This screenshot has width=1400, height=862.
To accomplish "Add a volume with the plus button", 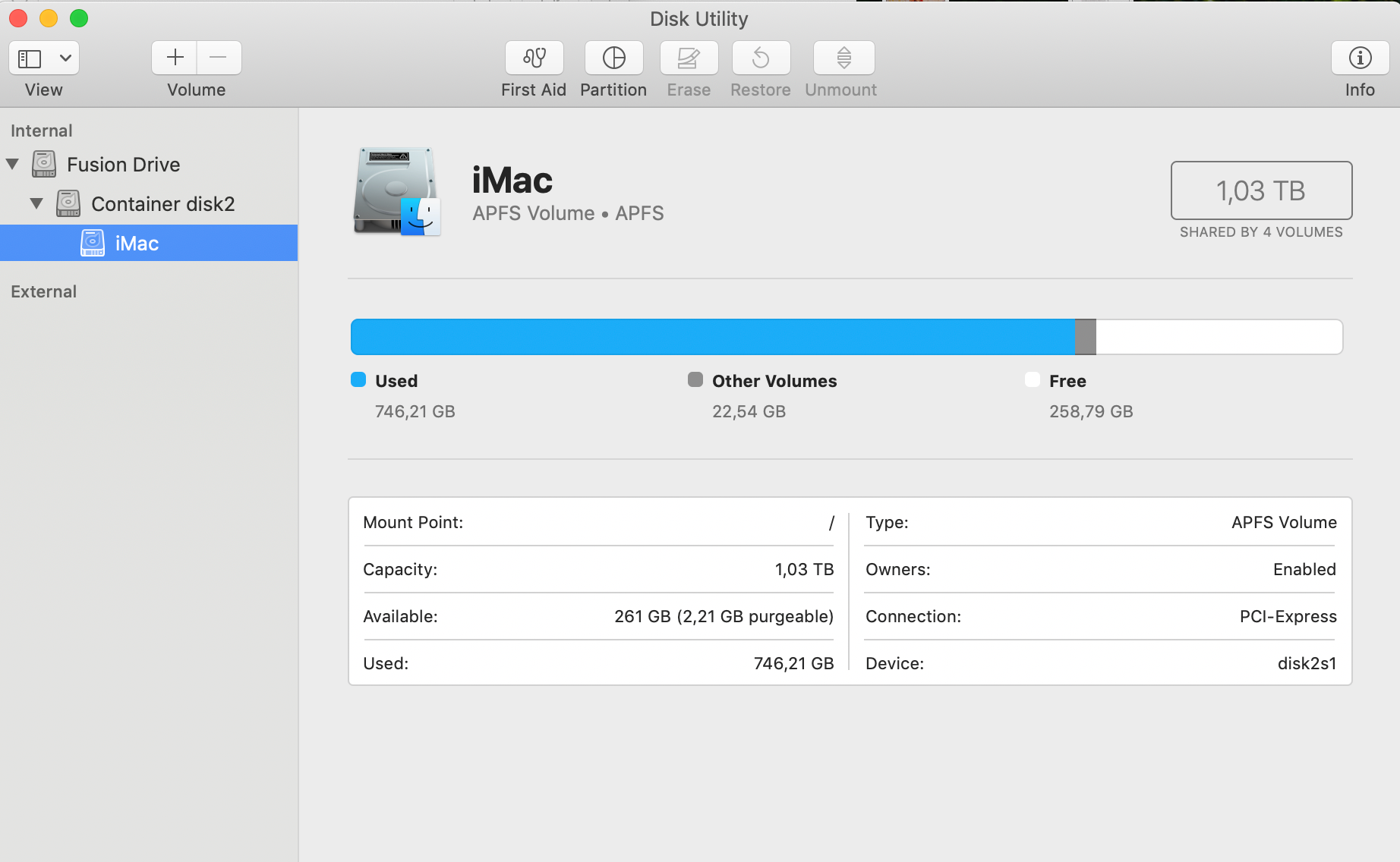I will click(175, 58).
